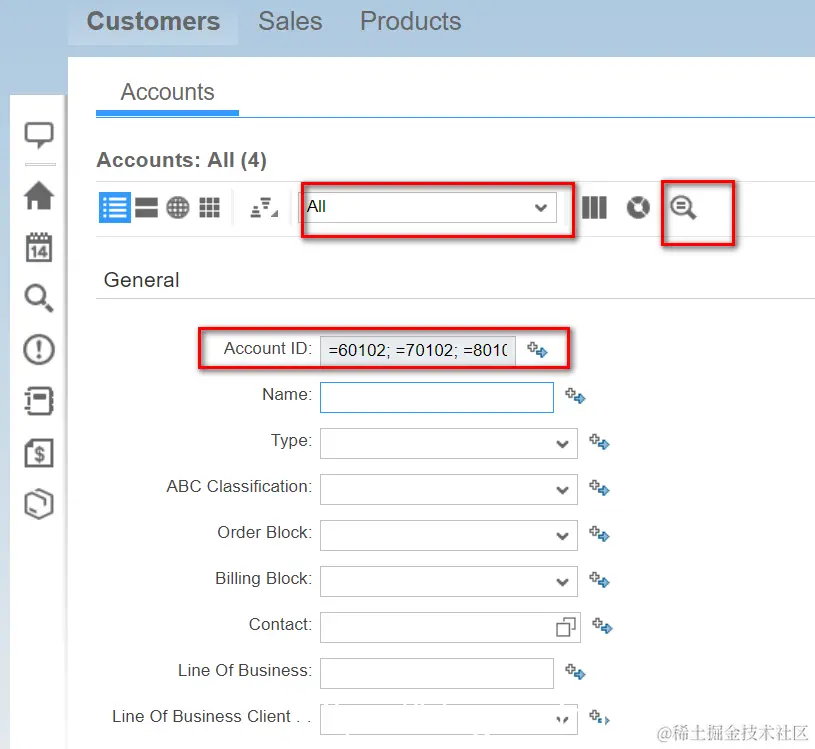Screen dimensions: 815x749
Task: Click the Account ID input field
Action: click(x=418, y=351)
